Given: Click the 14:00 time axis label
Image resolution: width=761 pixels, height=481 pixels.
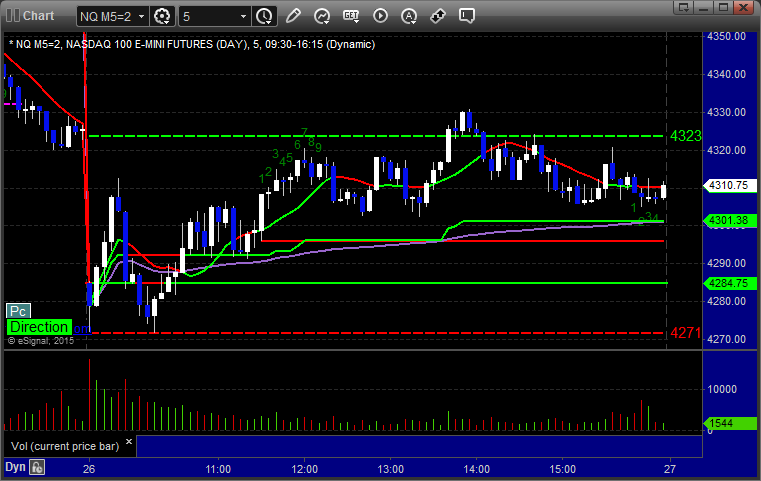Looking at the screenshot, I should tap(477, 469).
